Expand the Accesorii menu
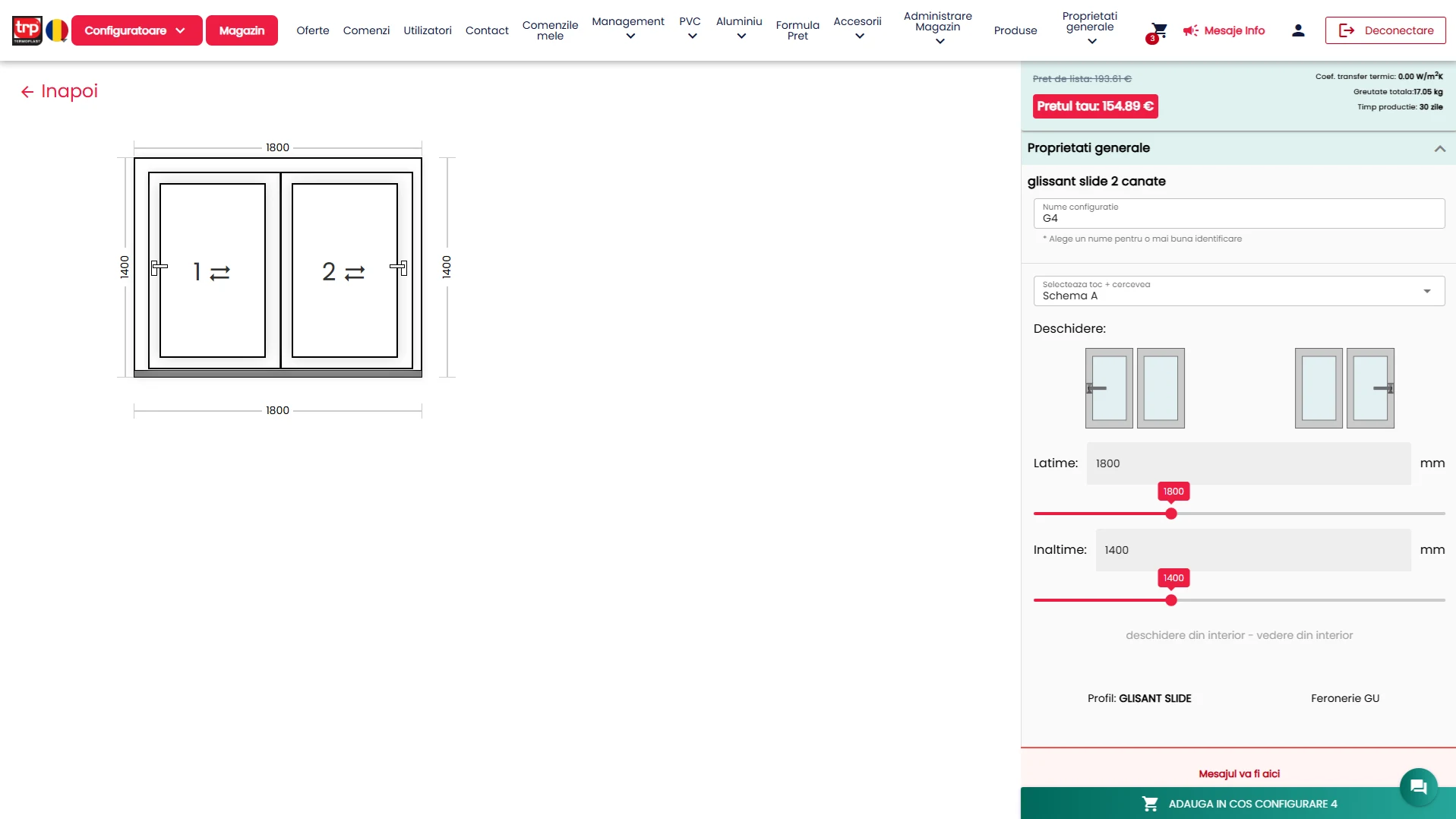This screenshot has height=819, width=1456. [857, 28]
